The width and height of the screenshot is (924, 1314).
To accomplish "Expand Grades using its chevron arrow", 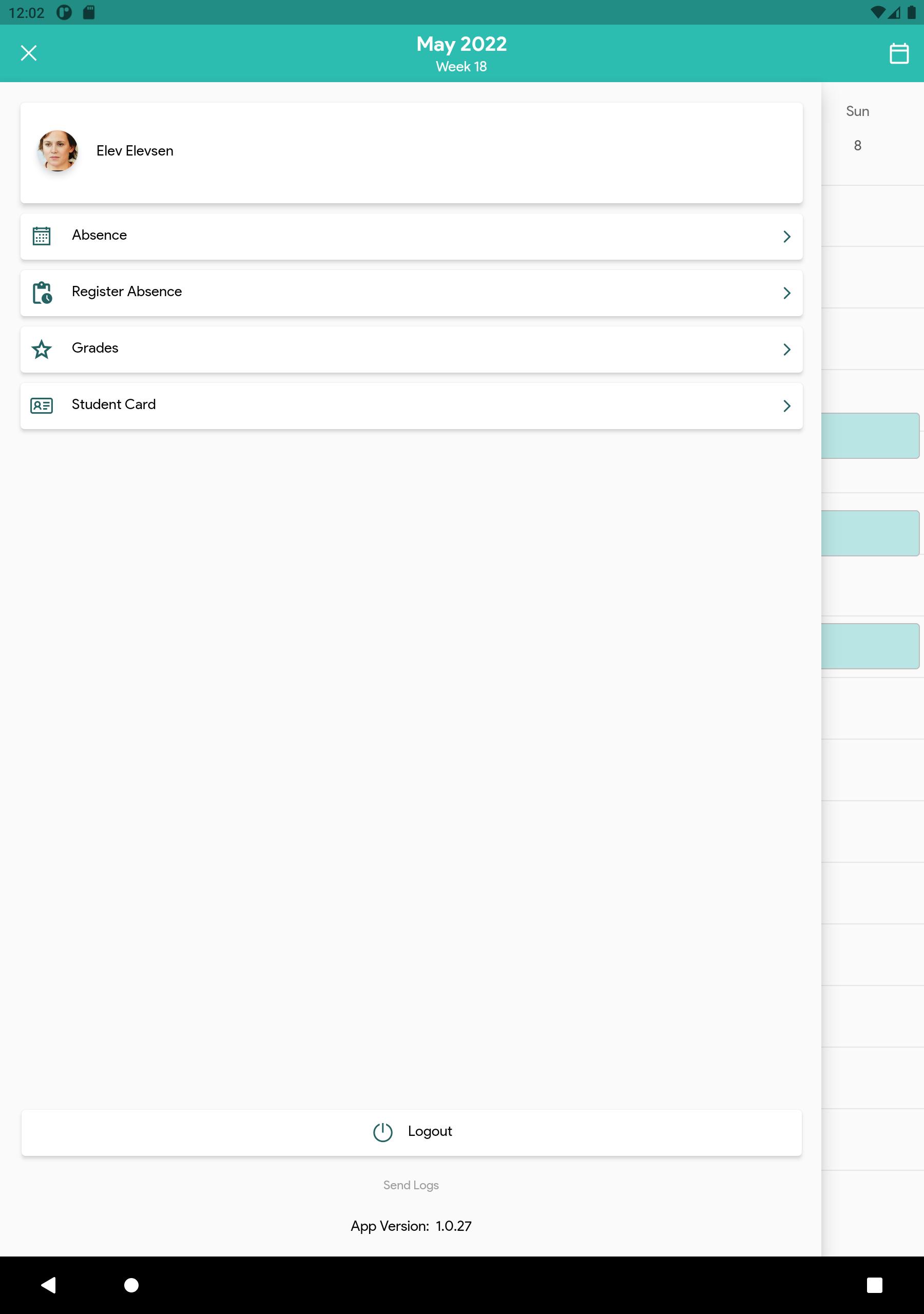I will point(786,349).
